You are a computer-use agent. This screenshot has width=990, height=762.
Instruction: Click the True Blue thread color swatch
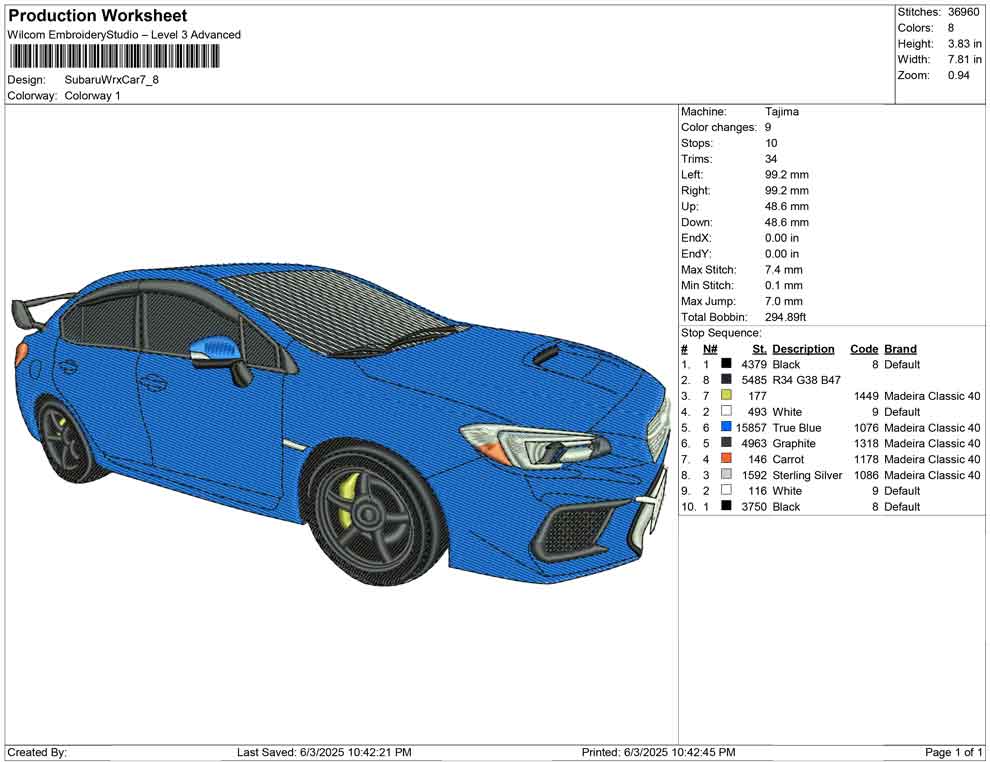(x=726, y=428)
